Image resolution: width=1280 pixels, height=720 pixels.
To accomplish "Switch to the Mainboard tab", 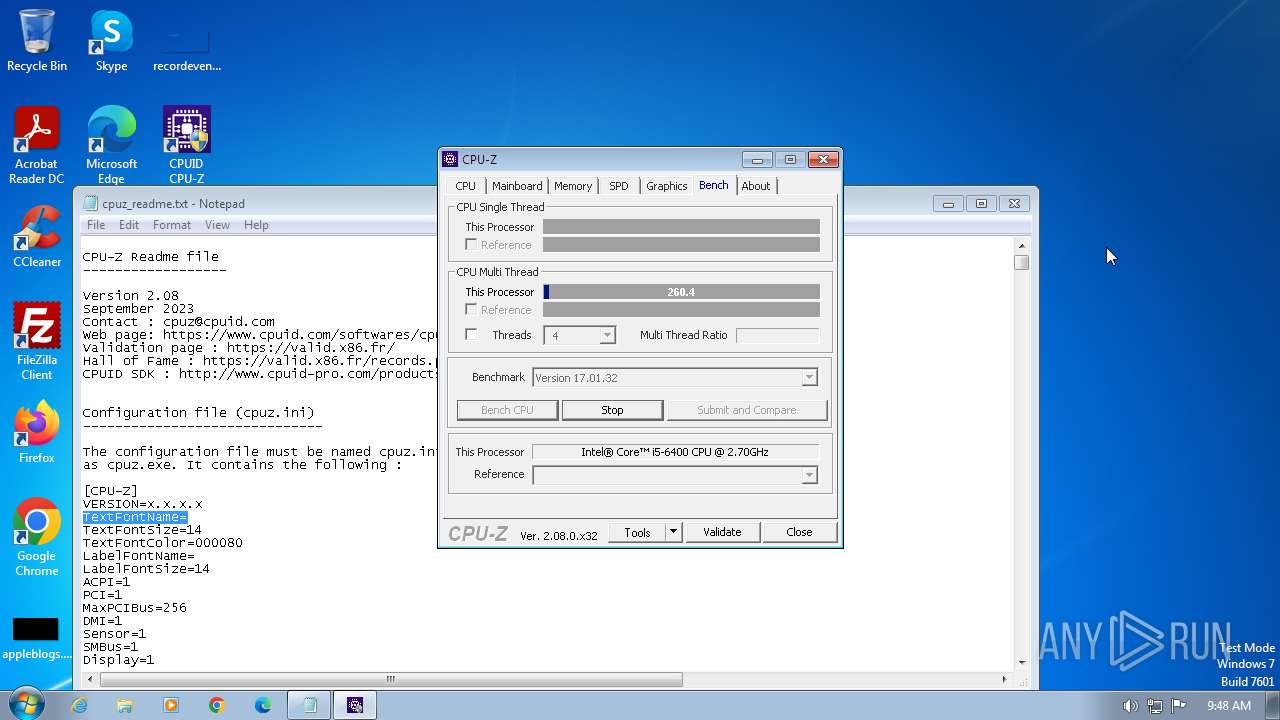I will pos(517,186).
